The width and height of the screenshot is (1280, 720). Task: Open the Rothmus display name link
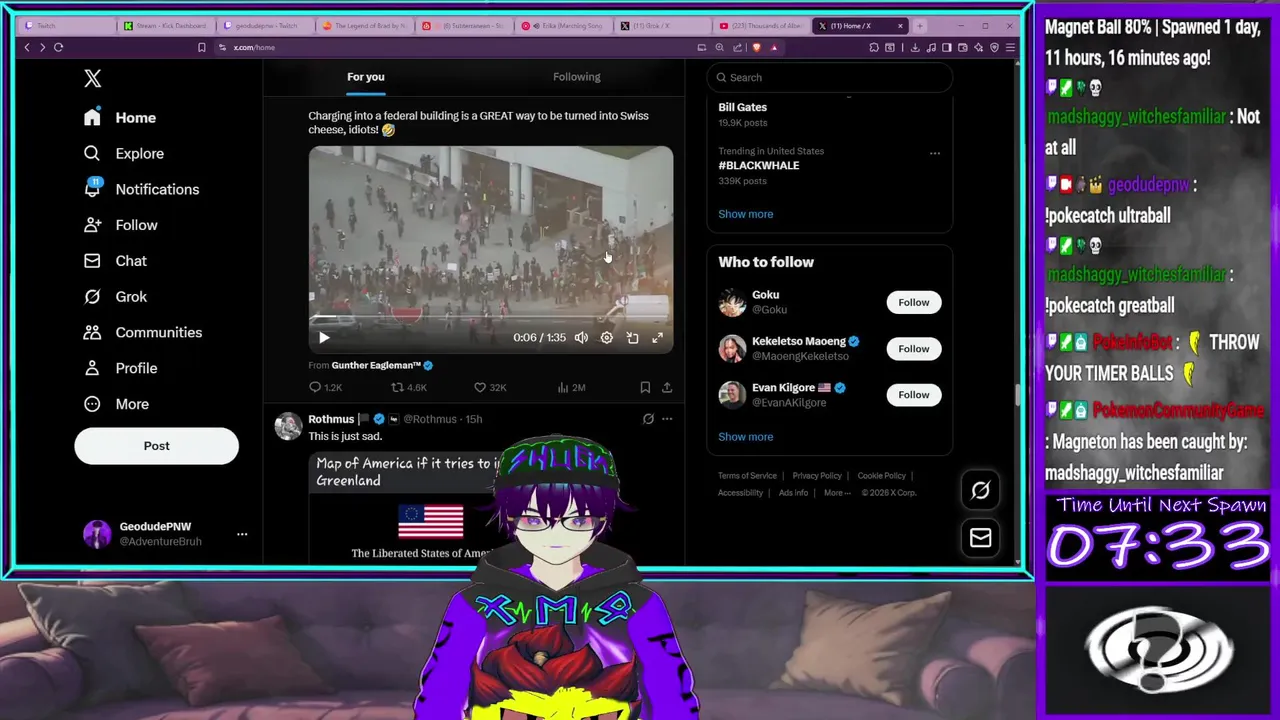331,419
